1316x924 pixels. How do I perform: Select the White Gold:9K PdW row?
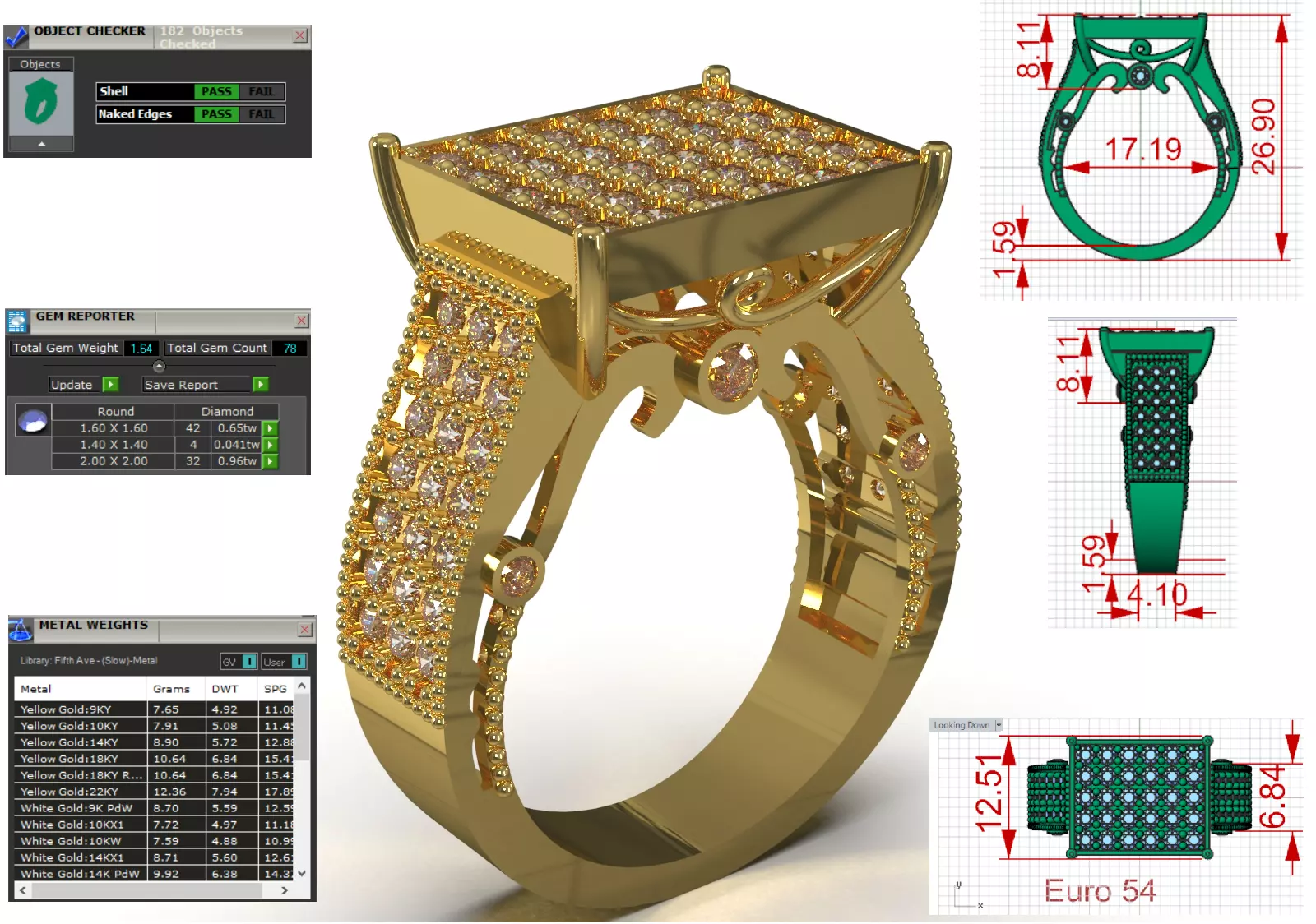(154, 808)
